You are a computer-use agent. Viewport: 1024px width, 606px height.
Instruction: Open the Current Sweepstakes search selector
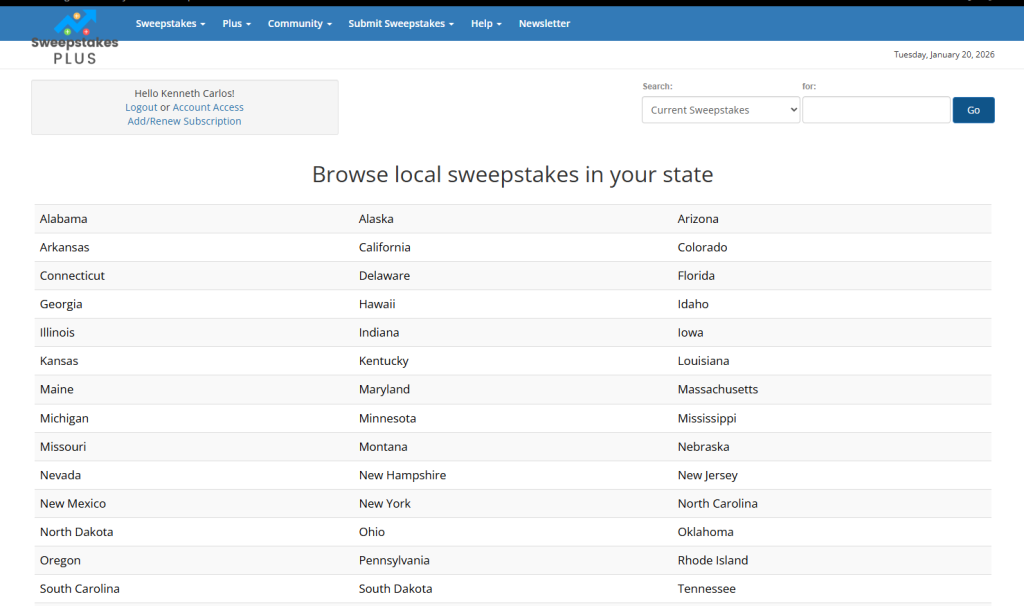tap(720, 110)
